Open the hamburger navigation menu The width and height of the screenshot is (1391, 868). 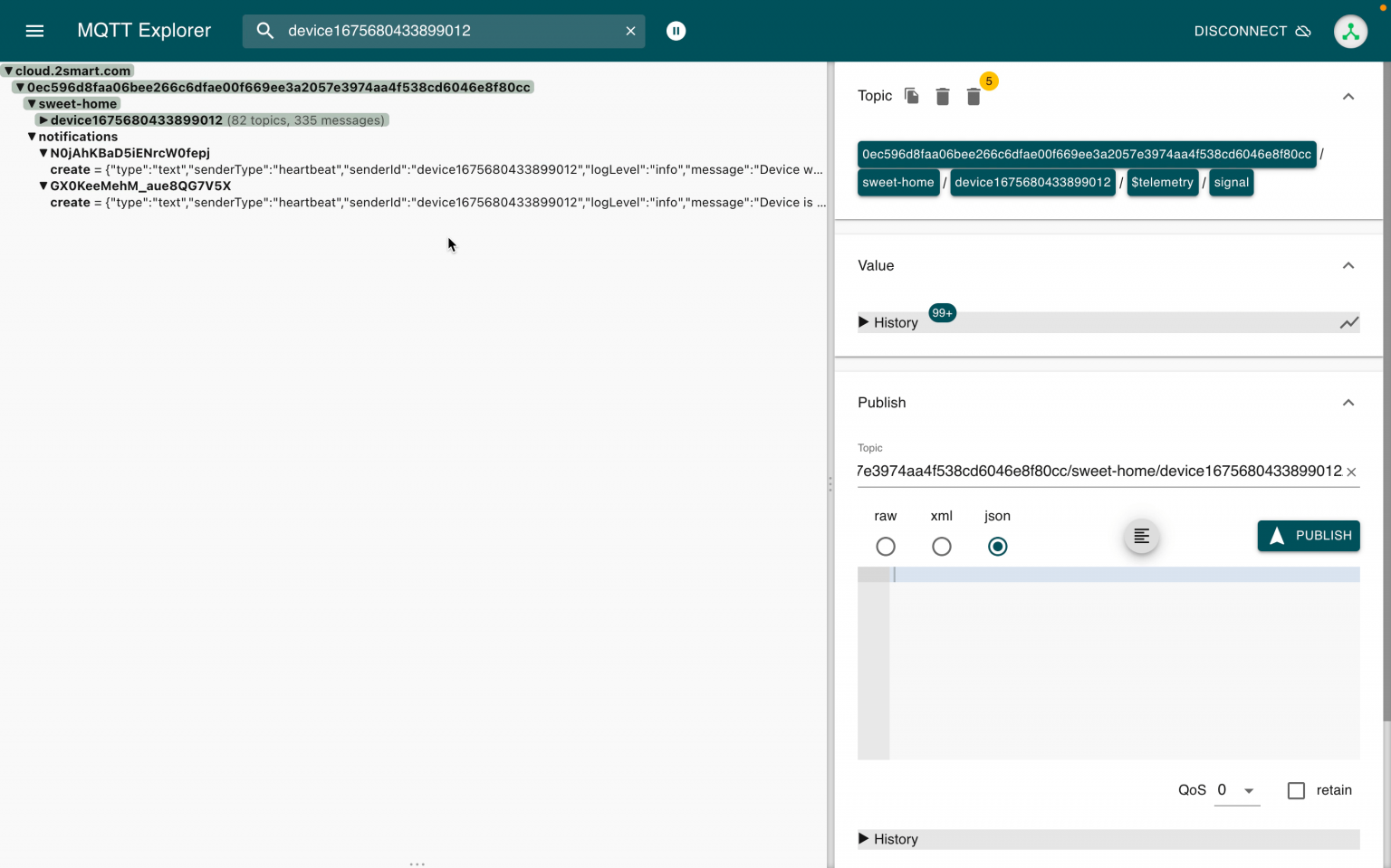coord(34,30)
